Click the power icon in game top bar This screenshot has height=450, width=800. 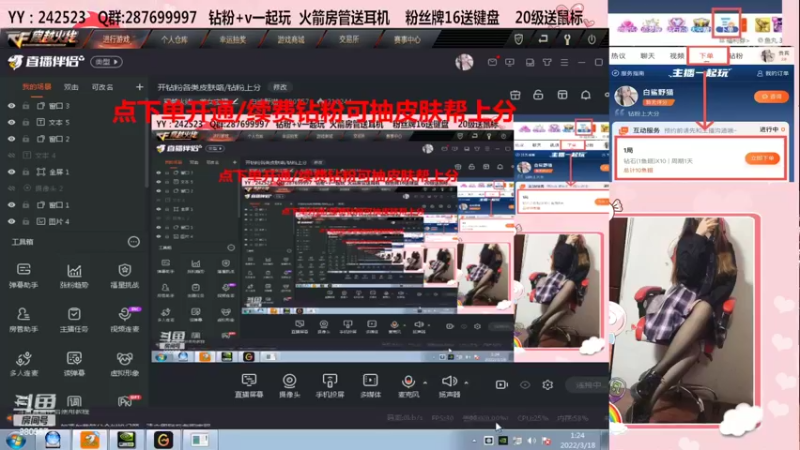pos(591,39)
